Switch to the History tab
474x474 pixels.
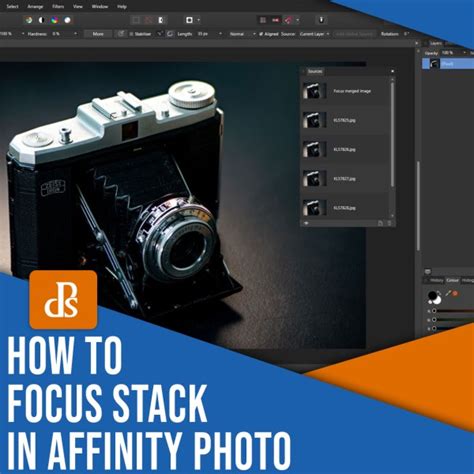[436, 281]
